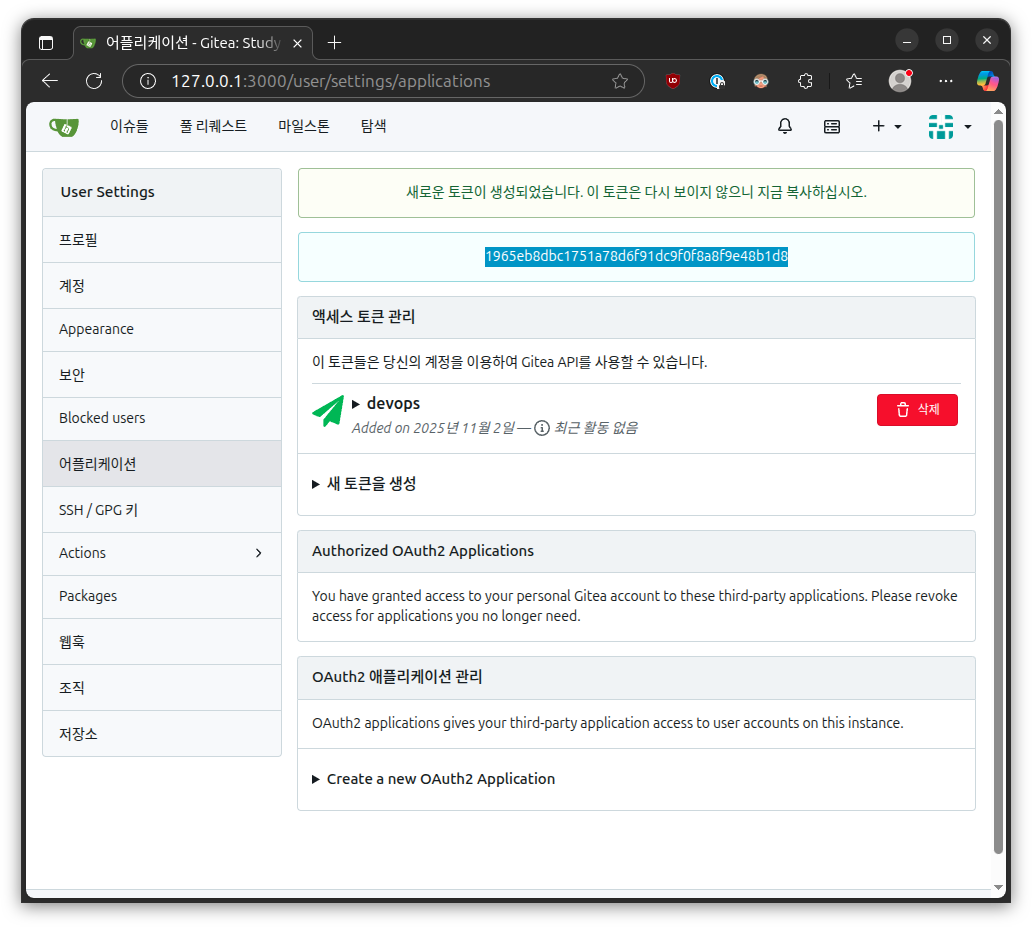Select 어플리케이션 in sidebar
Viewport: 1032px width, 927px height.
tap(162, 464)
